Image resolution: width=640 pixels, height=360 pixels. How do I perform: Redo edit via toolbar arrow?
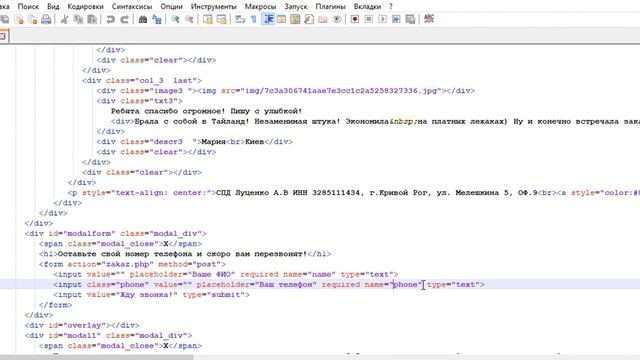coord(124,19)
